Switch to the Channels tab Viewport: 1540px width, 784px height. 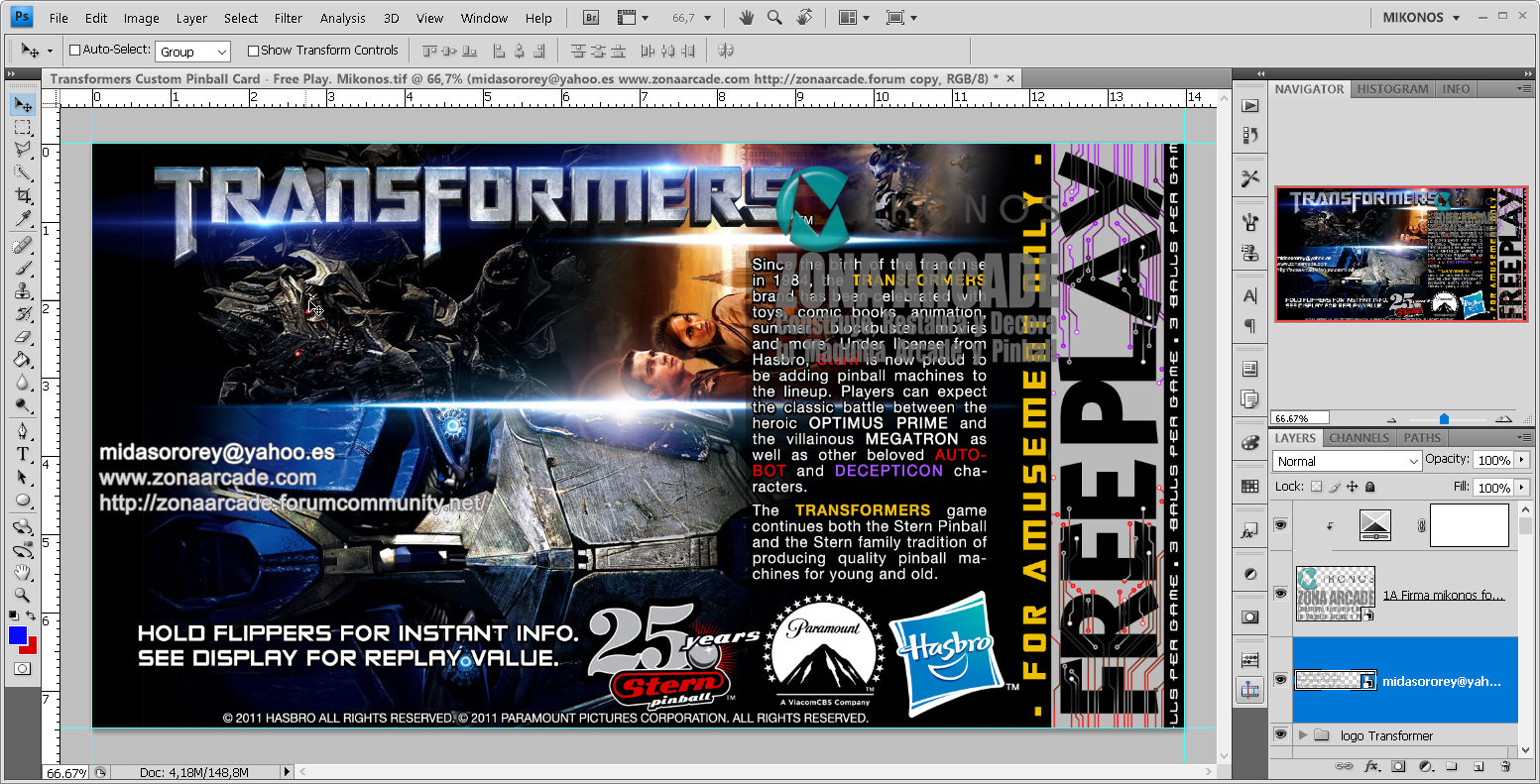pos(1359,438)
